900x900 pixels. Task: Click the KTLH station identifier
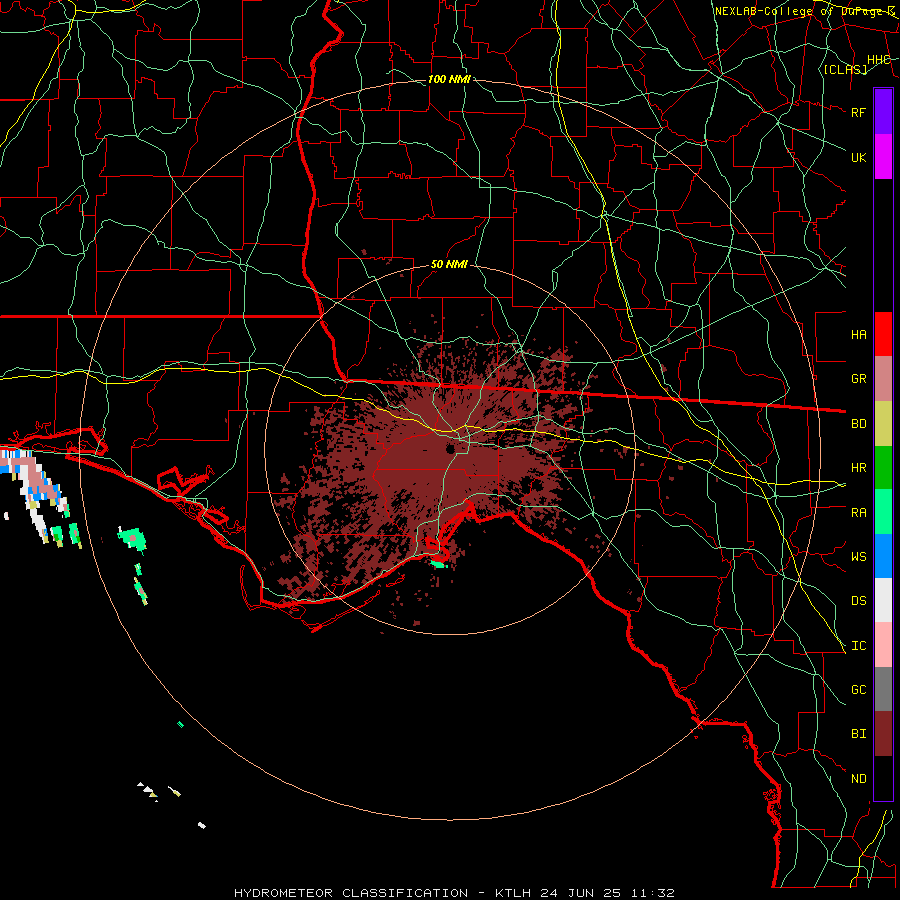(513, 893)
